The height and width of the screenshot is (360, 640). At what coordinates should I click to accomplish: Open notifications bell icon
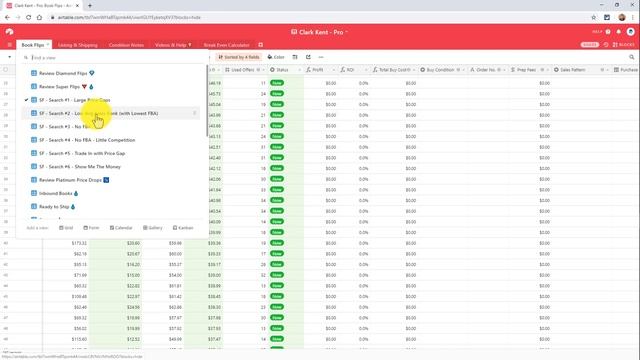point(619,32)
